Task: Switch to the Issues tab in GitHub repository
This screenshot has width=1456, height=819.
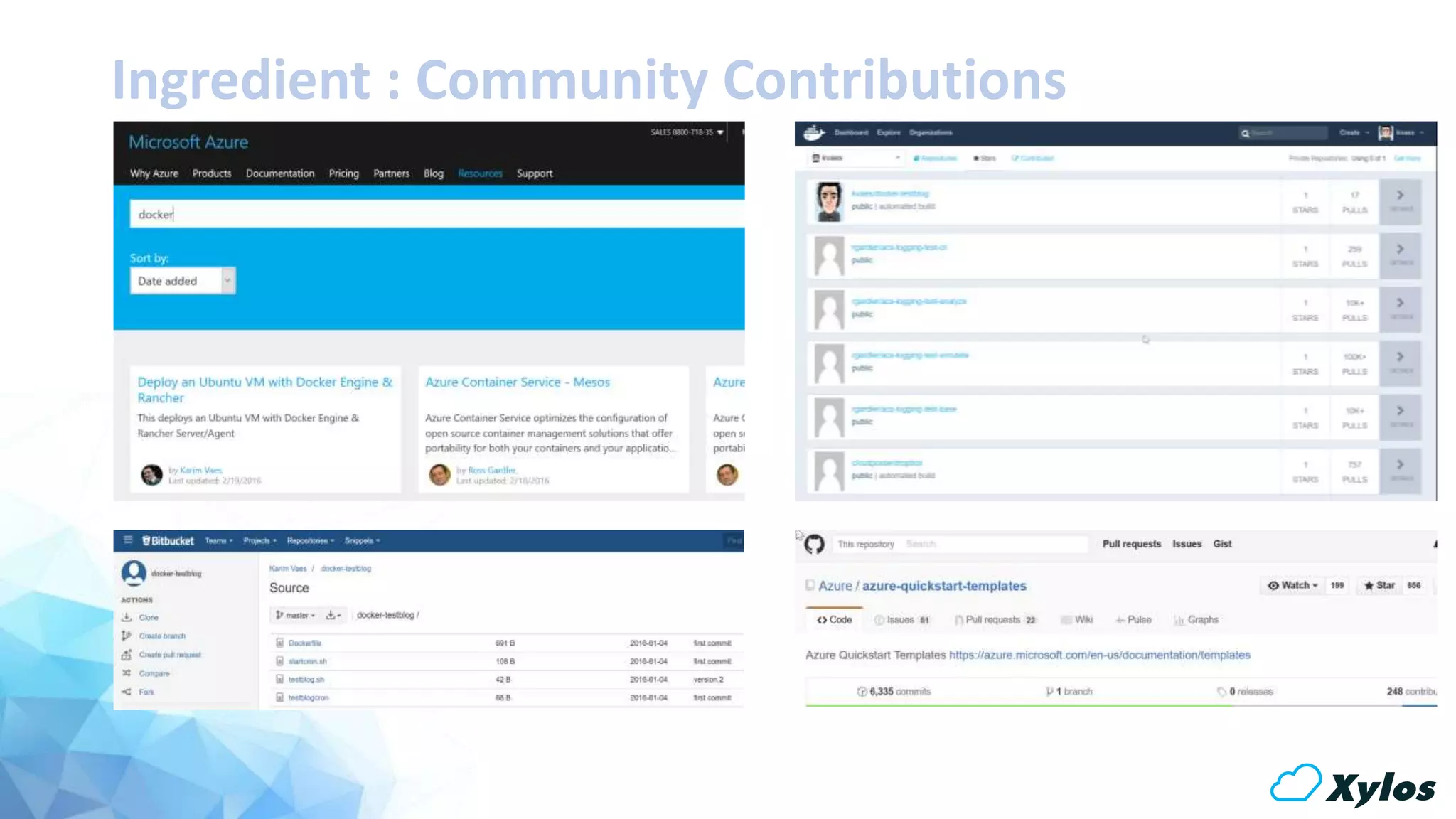Action: click(902, 620)
